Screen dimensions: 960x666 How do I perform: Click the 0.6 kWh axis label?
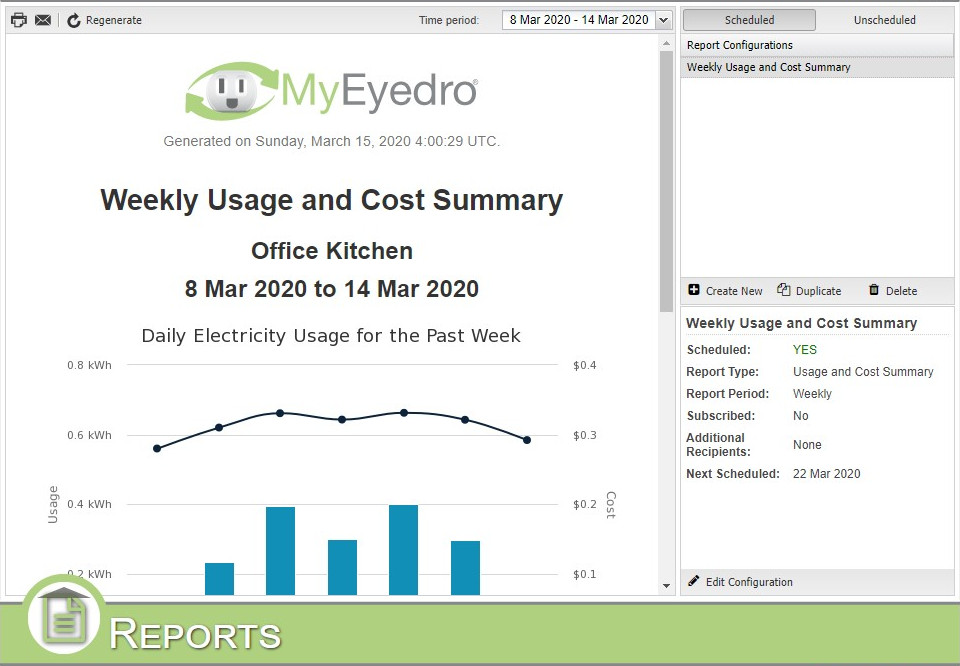pyautogui.click(x=89, y=435)
